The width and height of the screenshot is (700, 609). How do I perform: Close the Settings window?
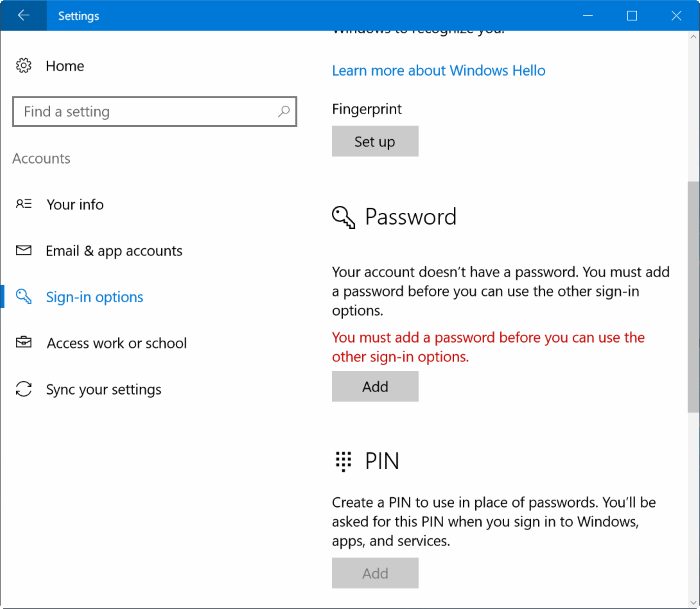676,16
